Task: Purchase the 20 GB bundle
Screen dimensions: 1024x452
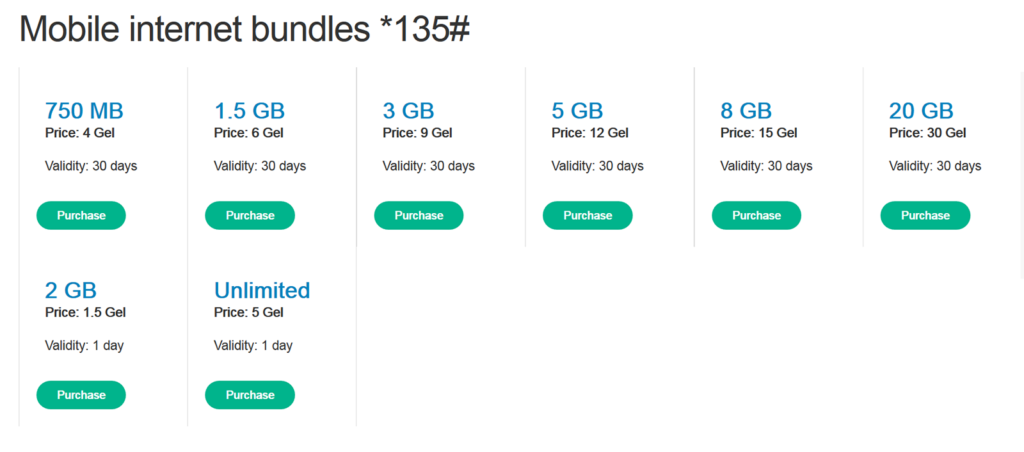Action: (925, 216)
